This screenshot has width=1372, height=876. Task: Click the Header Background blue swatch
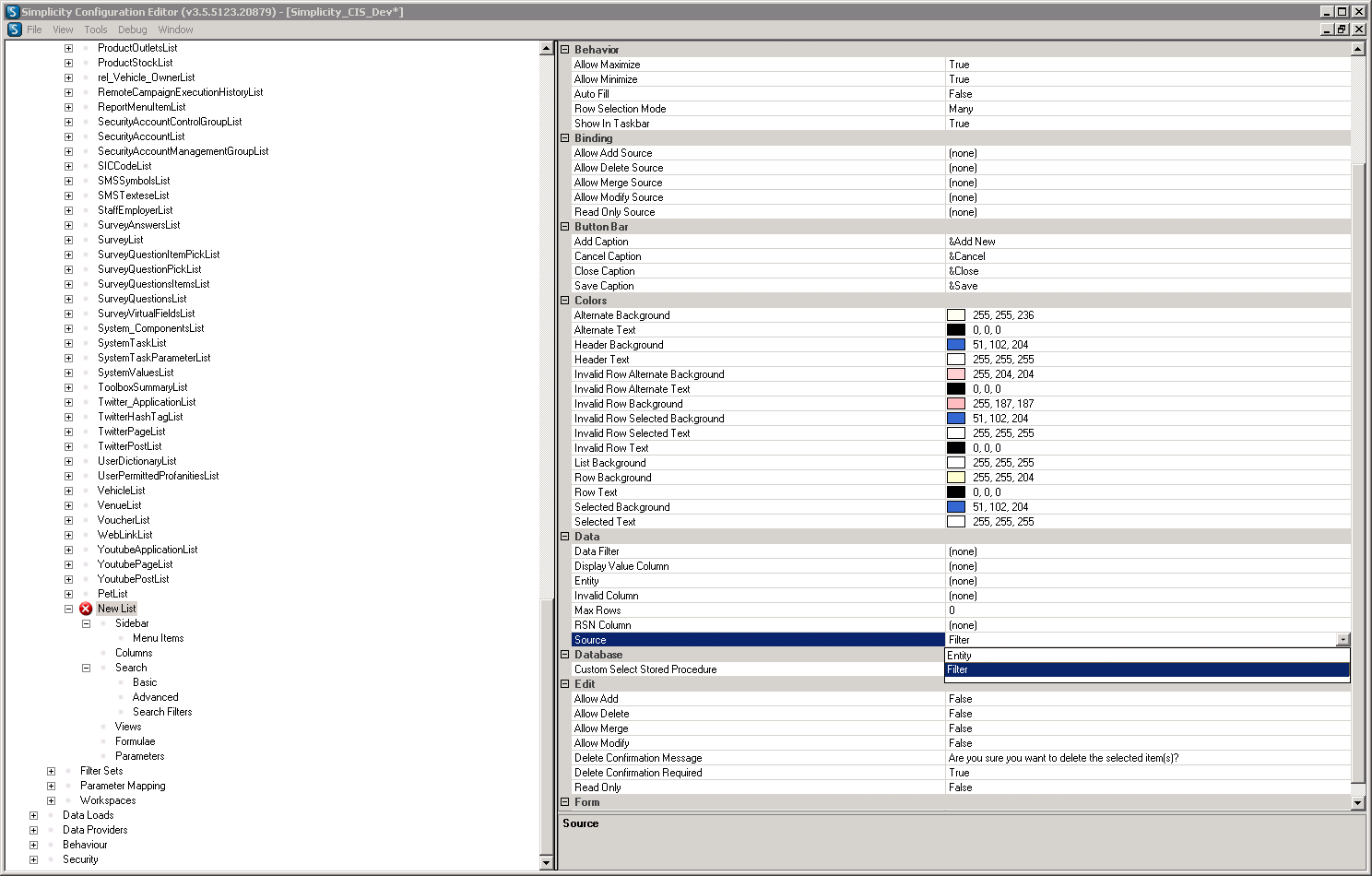click(x=956, y=345)
